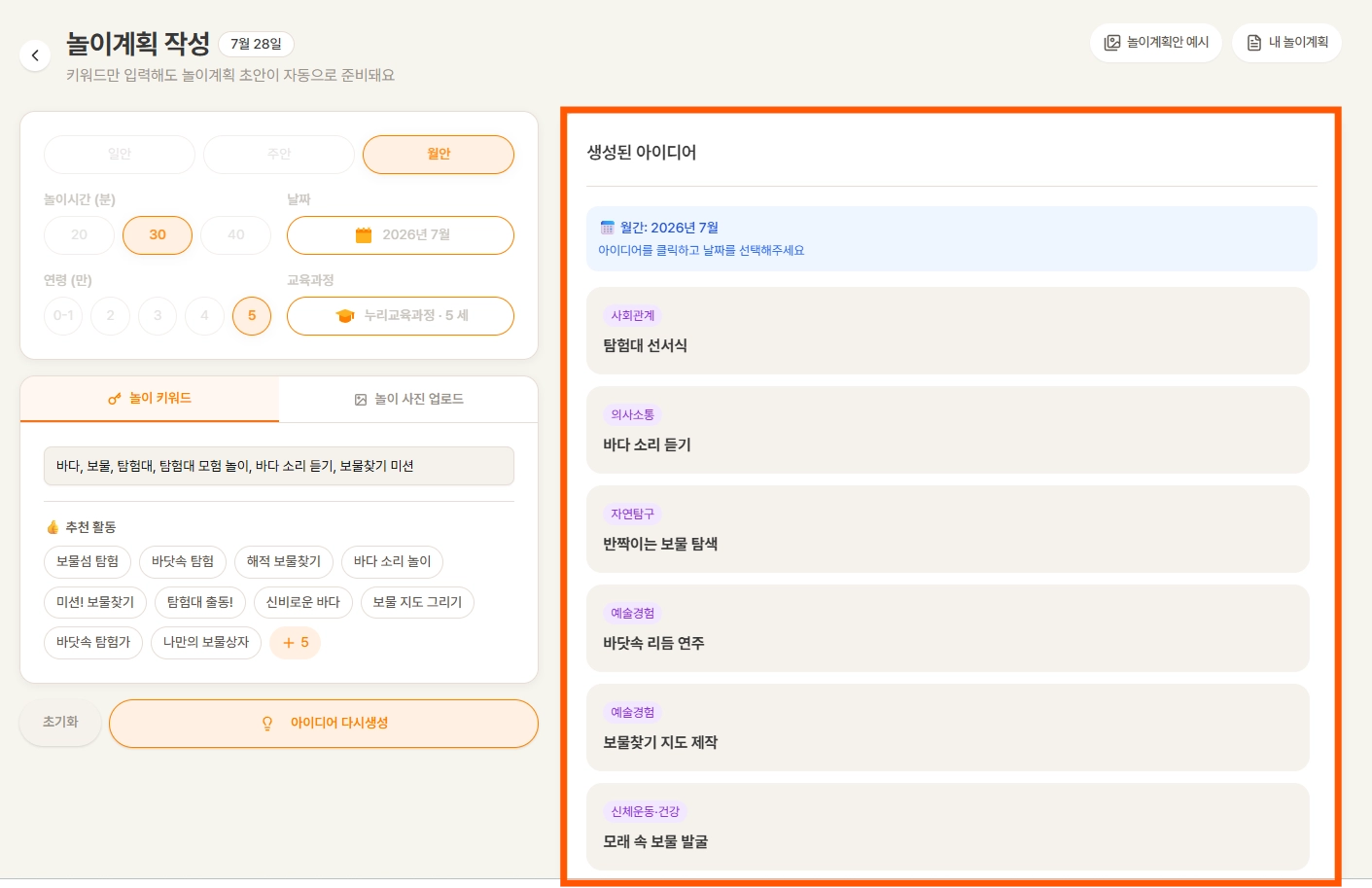Switch to 놀이 키워드 tab
The image size is (1372, 888).
(150, 399)
